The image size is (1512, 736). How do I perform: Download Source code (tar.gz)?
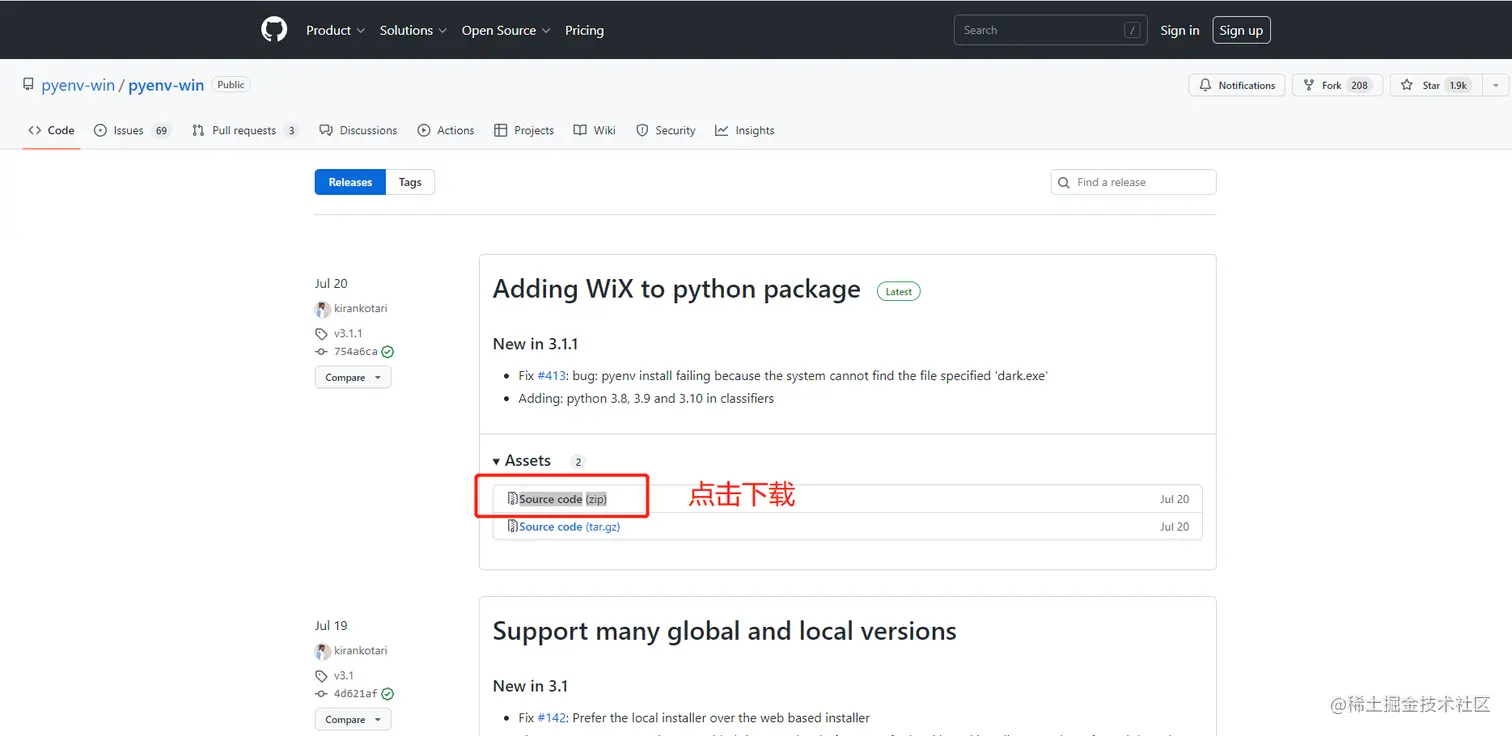(x=570, y=526)
